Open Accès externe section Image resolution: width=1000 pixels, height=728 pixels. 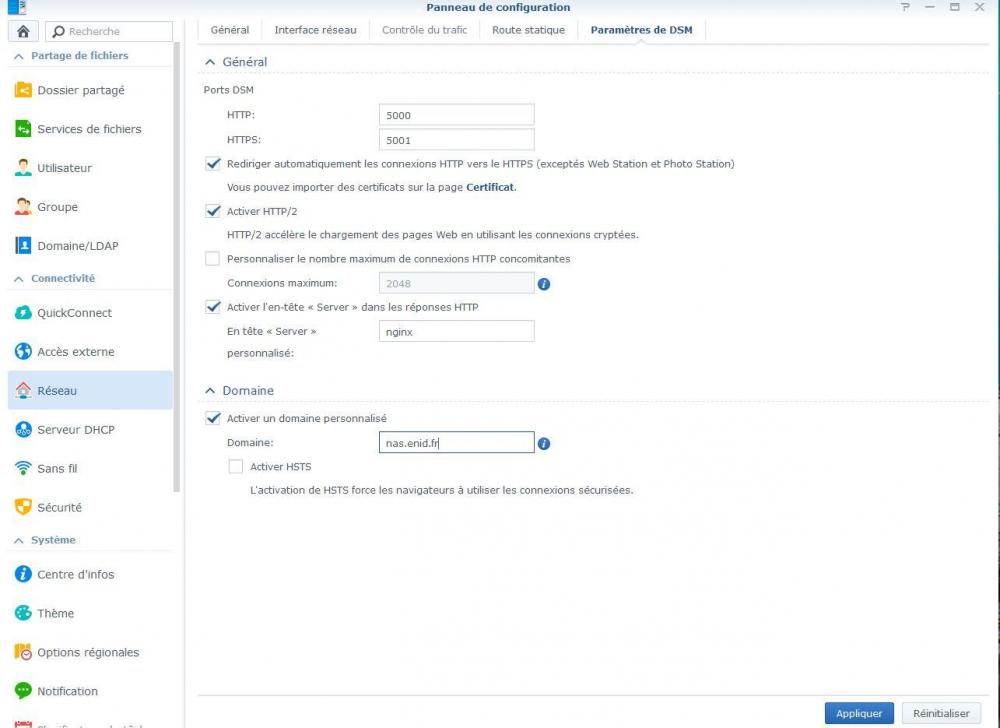click(75, 352)
